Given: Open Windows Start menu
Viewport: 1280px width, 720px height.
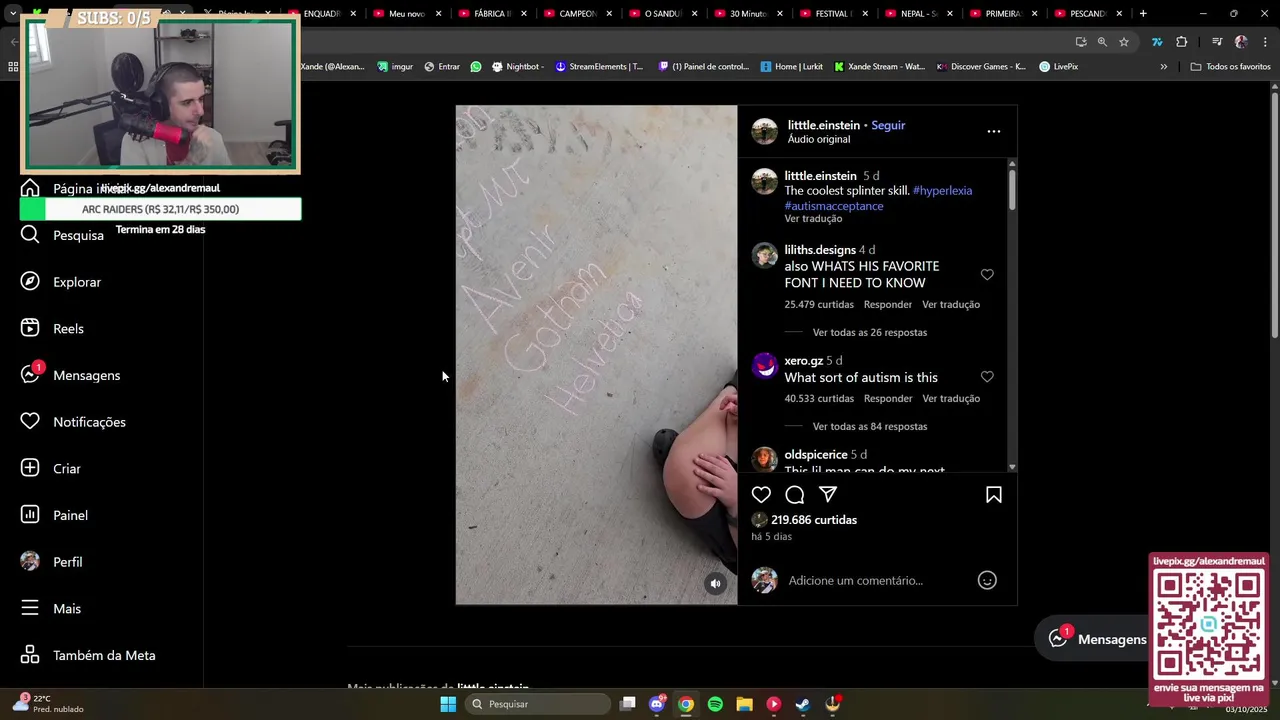Looking at the screenshot, I should pos(448,704).
